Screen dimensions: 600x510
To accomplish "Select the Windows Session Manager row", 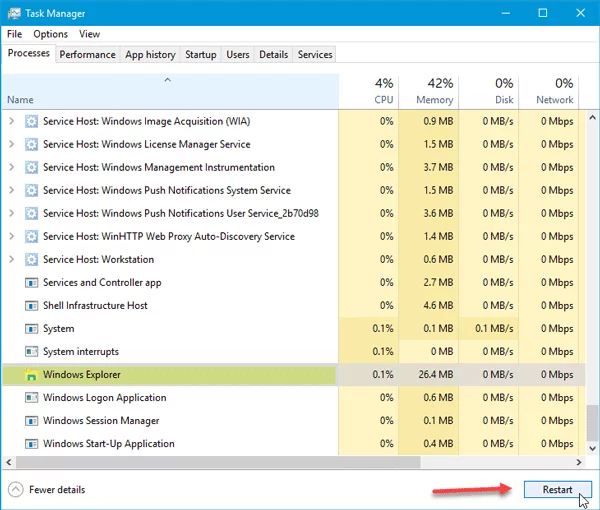I will [293, 421].
